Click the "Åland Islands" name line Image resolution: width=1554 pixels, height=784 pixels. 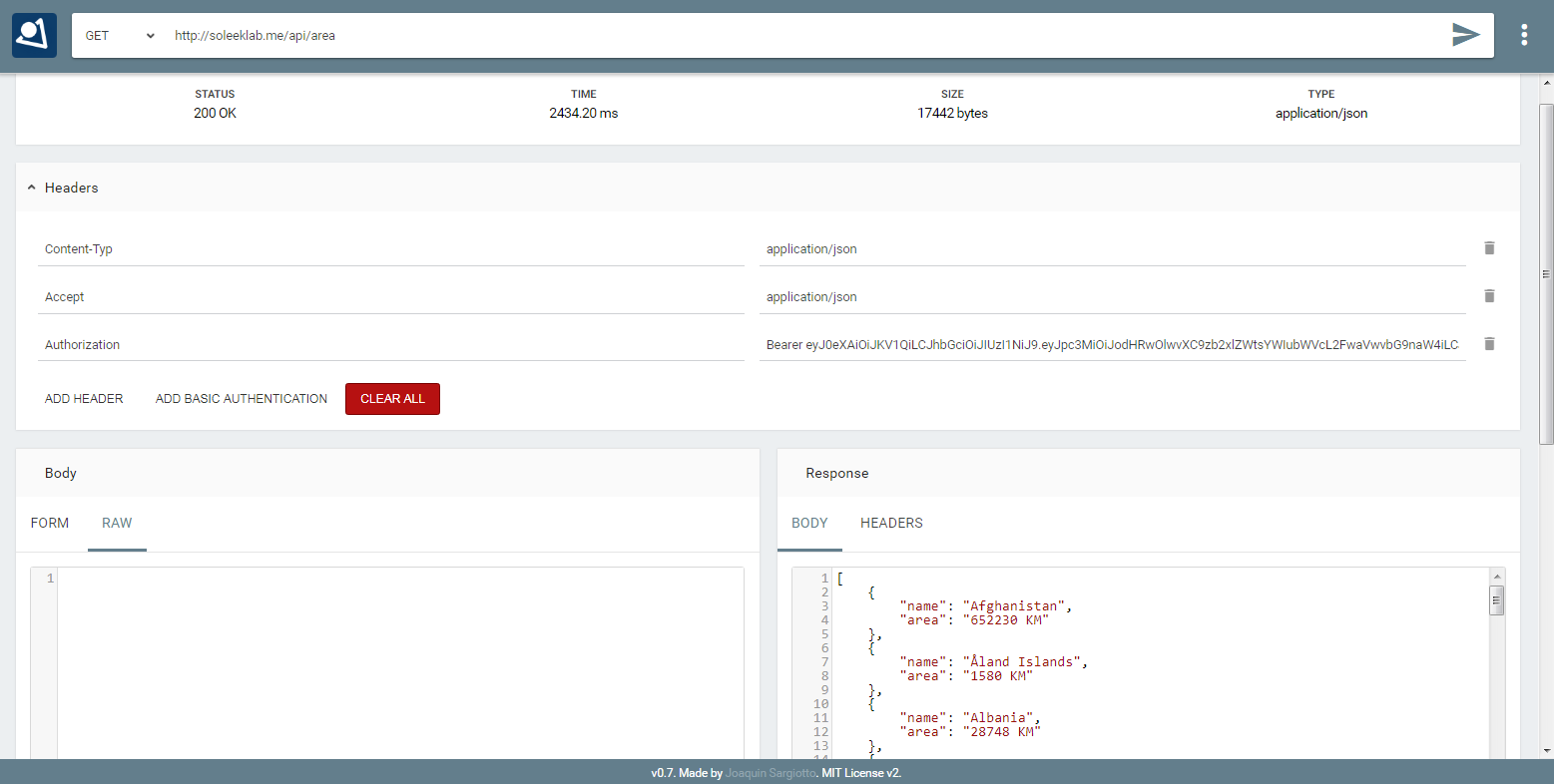(993, 662)
